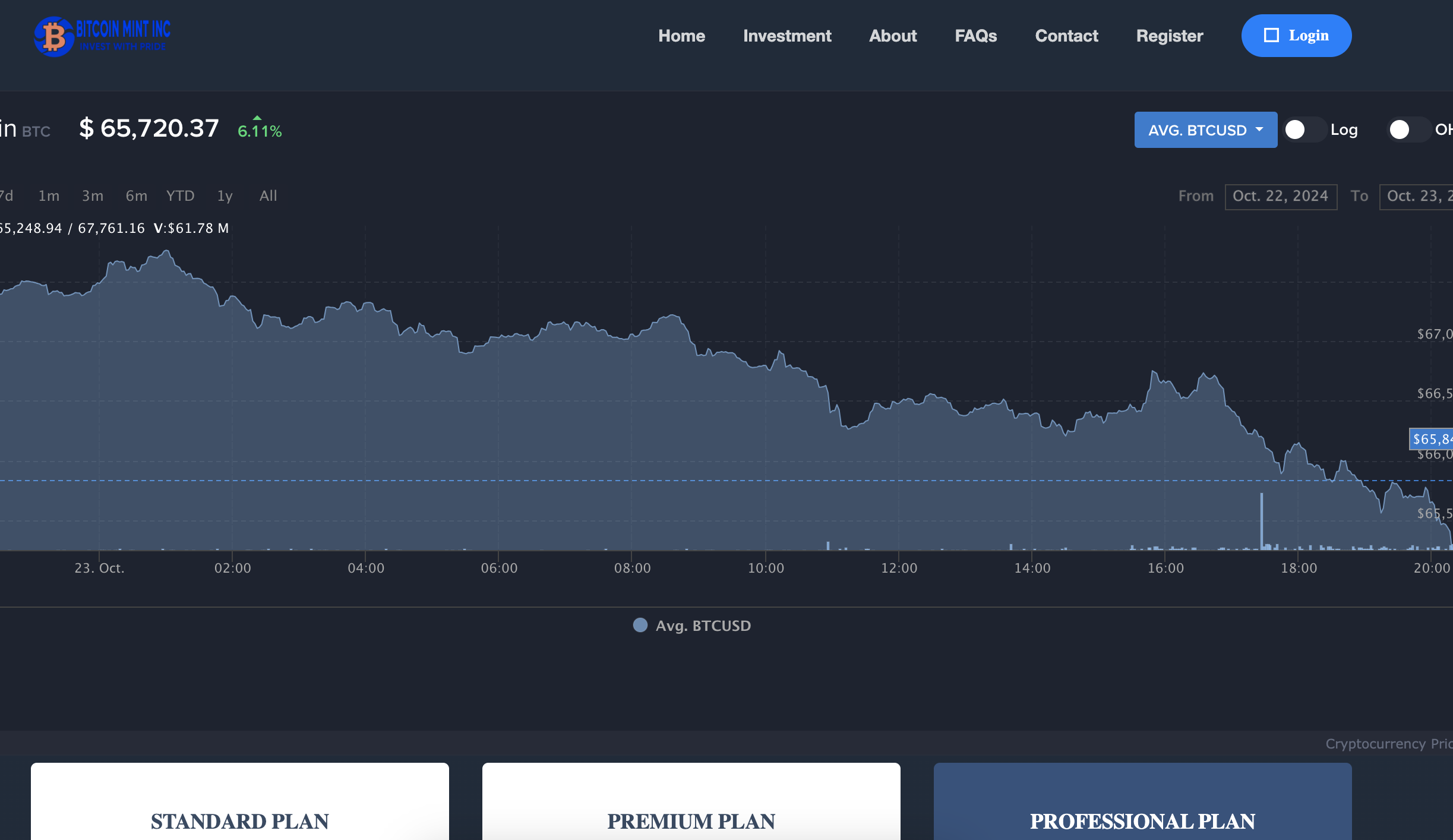The width and height of the screenshot is (1453, 840).
Task: Click the 14:00 x-axis label
Action: click(x=1032, y=568)
